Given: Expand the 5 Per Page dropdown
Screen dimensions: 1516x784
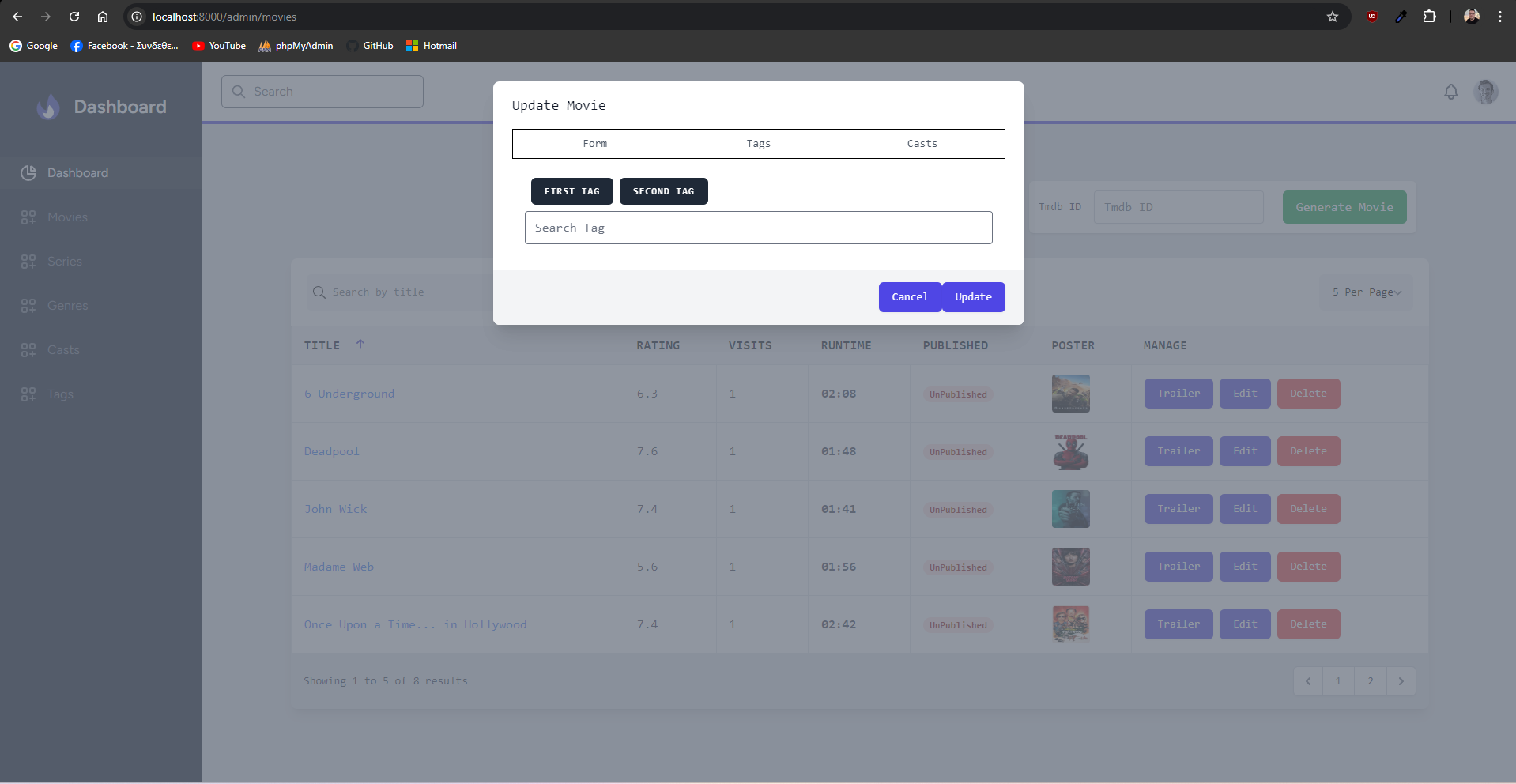Looking at the screenshot, I should click(x=1366, y=292).
